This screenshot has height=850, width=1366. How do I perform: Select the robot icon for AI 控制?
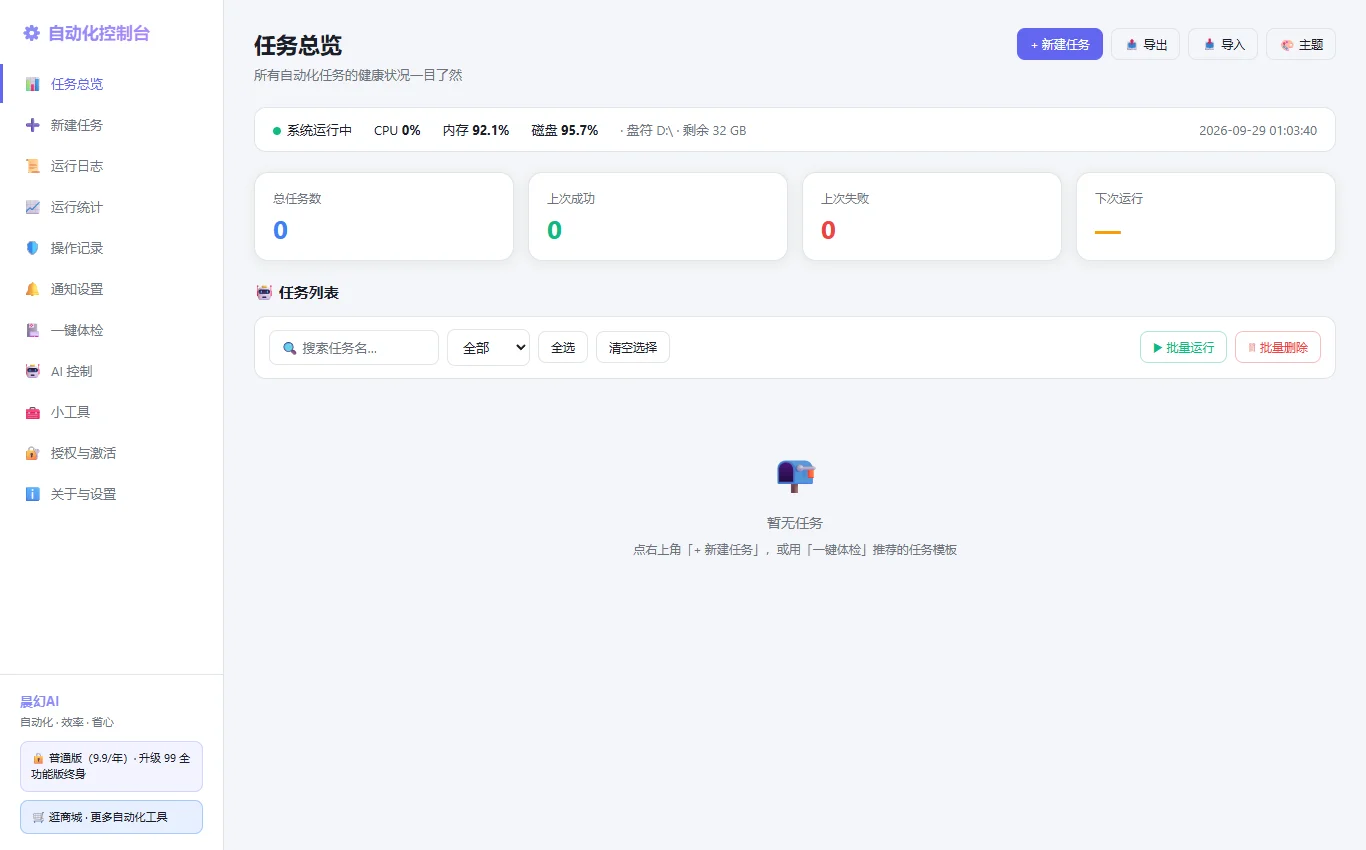tap(33, 371)
